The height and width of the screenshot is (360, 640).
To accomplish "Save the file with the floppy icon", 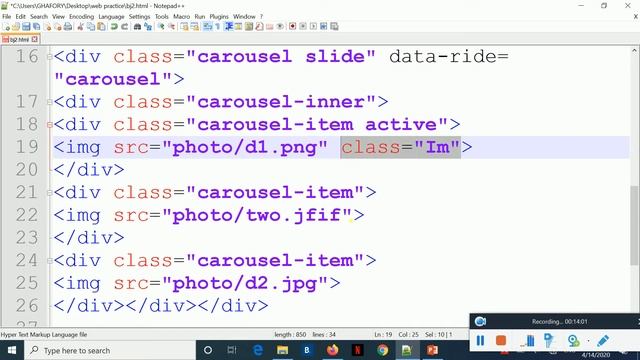I will (x=26, y=27).
